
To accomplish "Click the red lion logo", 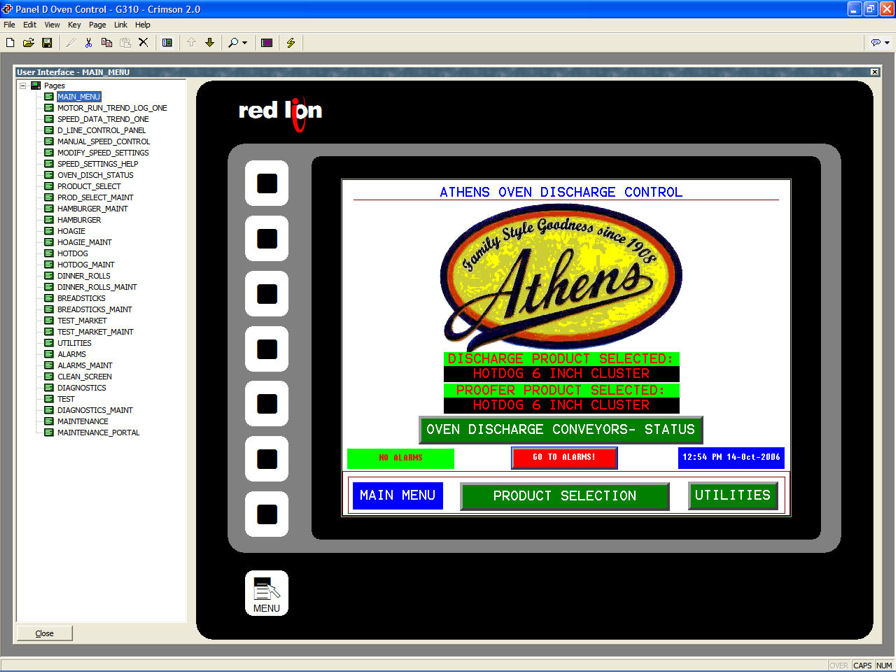I will click(x=280, y=113).
